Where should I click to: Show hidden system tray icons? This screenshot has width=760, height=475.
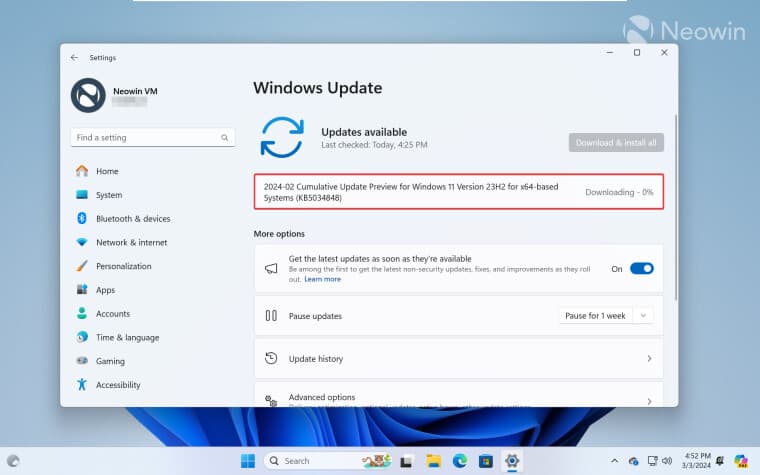(615, 461)
